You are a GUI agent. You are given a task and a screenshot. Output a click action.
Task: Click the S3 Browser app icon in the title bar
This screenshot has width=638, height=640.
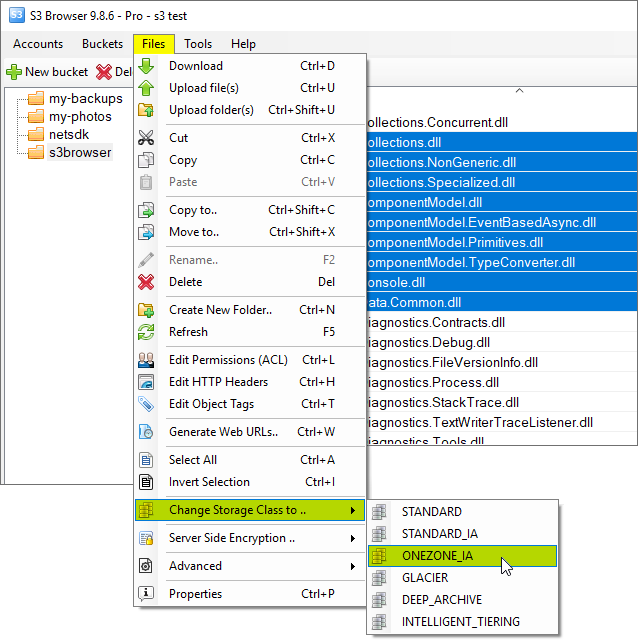(x=17, y=16)
